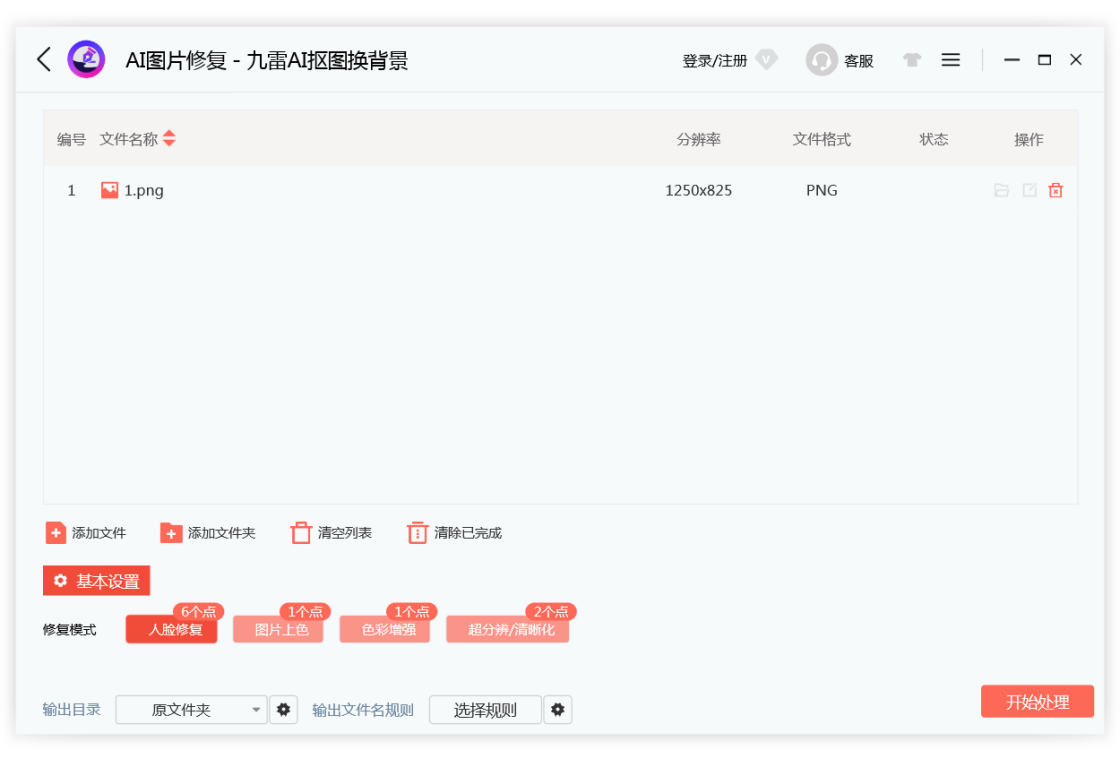Open filename rule gear settings

coord(558,710)
